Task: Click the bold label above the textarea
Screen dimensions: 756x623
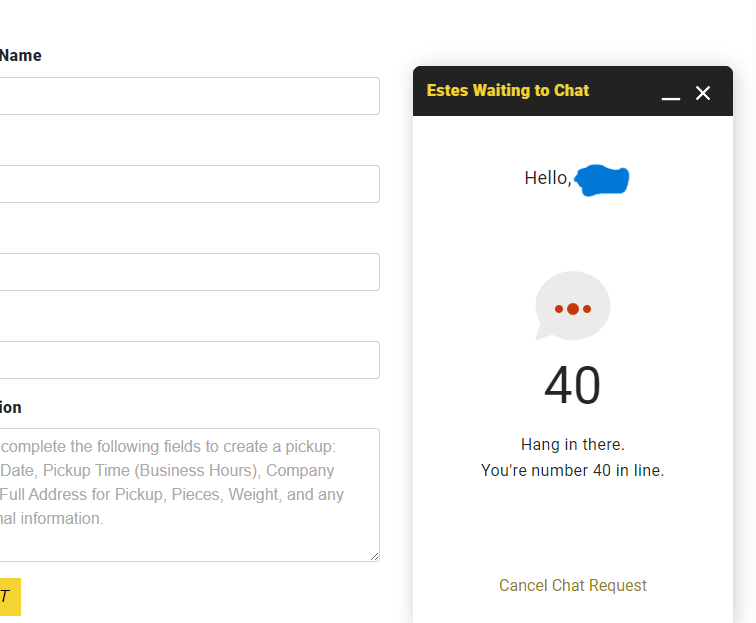Action: click(10, 408)
